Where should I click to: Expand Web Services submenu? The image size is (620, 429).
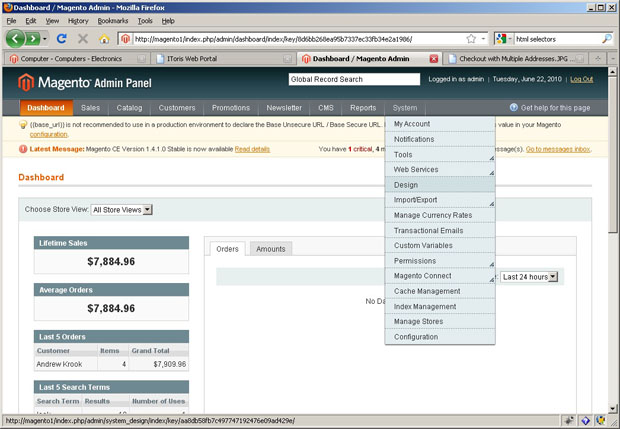coord(491,173)
